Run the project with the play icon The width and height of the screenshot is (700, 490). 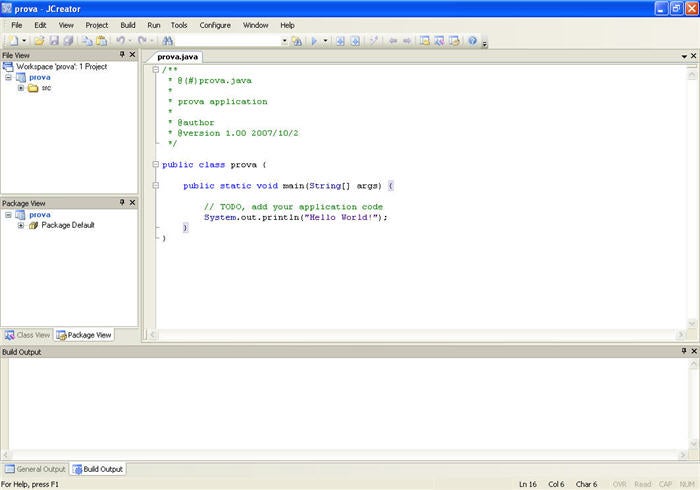click(314, 41)
